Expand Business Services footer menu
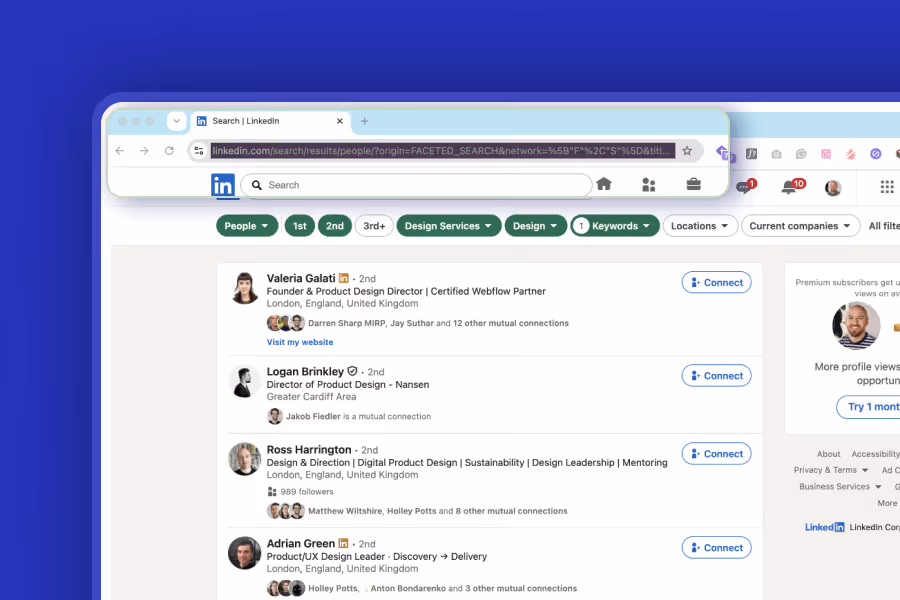This screenshot has width=900, height=600. click(840, 486)
